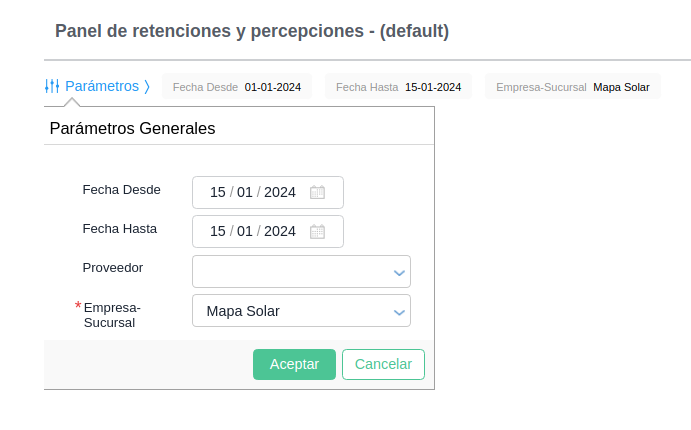Click the year 2024 in Fecha Hasta

point(280,231)
